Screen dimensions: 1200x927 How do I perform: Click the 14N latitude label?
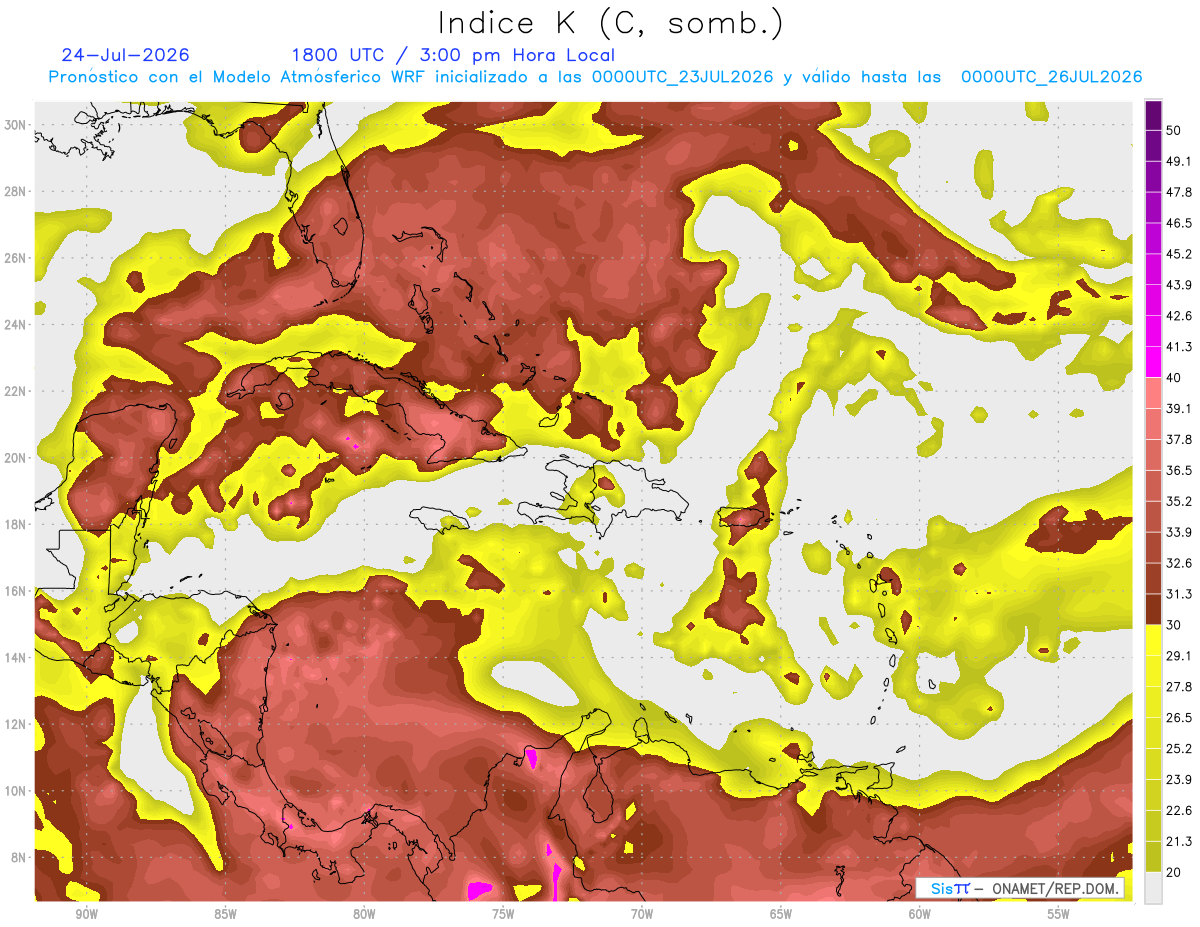(x=14, y=657)
